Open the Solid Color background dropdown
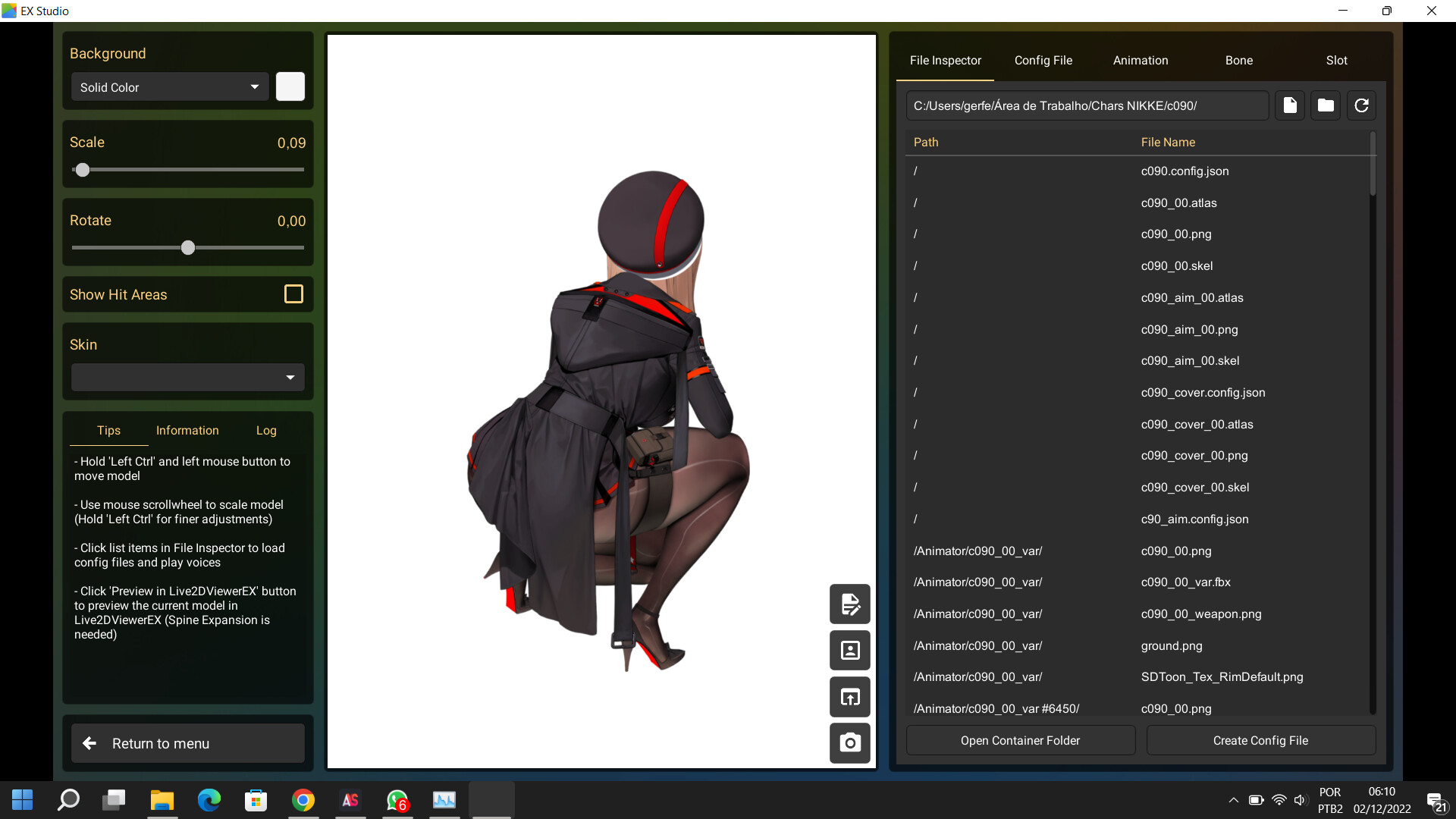Image resolution: width=1456 pixels, height=819 pixels. click(170, 87)
